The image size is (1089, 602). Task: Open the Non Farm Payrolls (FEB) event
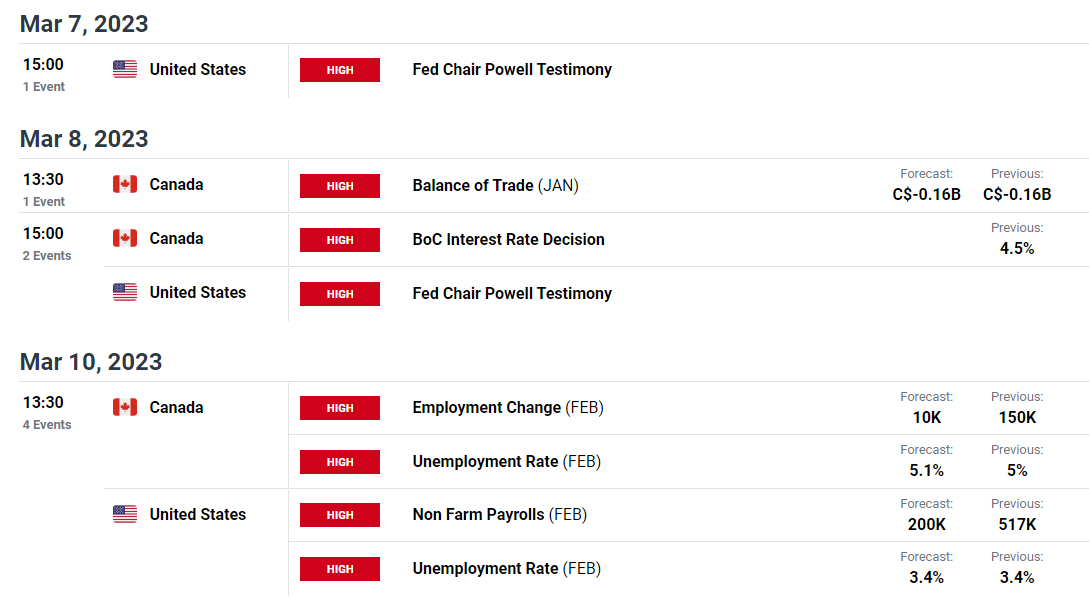pyautogui.click(x=499, y=515)
